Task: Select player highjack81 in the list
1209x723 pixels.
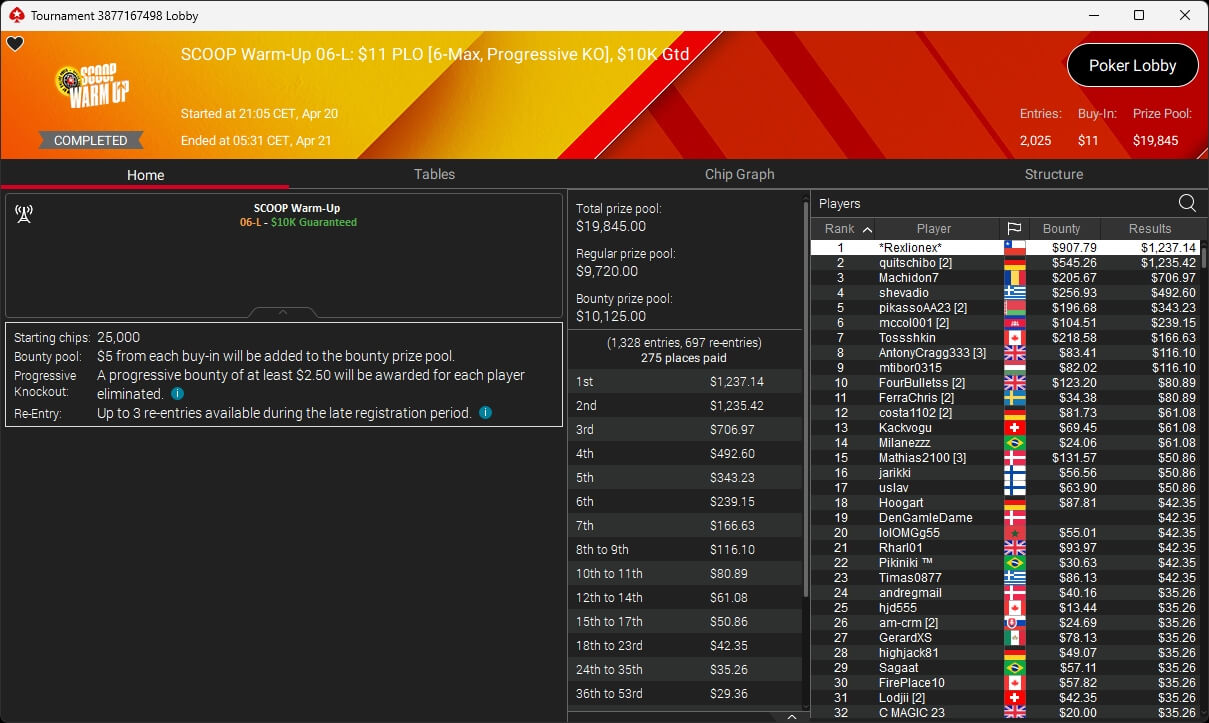Action: pyautogui.click(x=1005, y=653)
